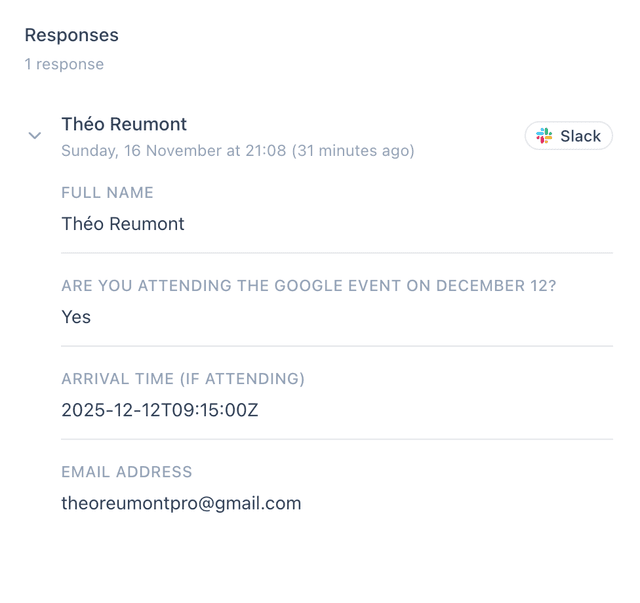
Task: Click the Responses section heading
Action: click(x=71, y=35)
